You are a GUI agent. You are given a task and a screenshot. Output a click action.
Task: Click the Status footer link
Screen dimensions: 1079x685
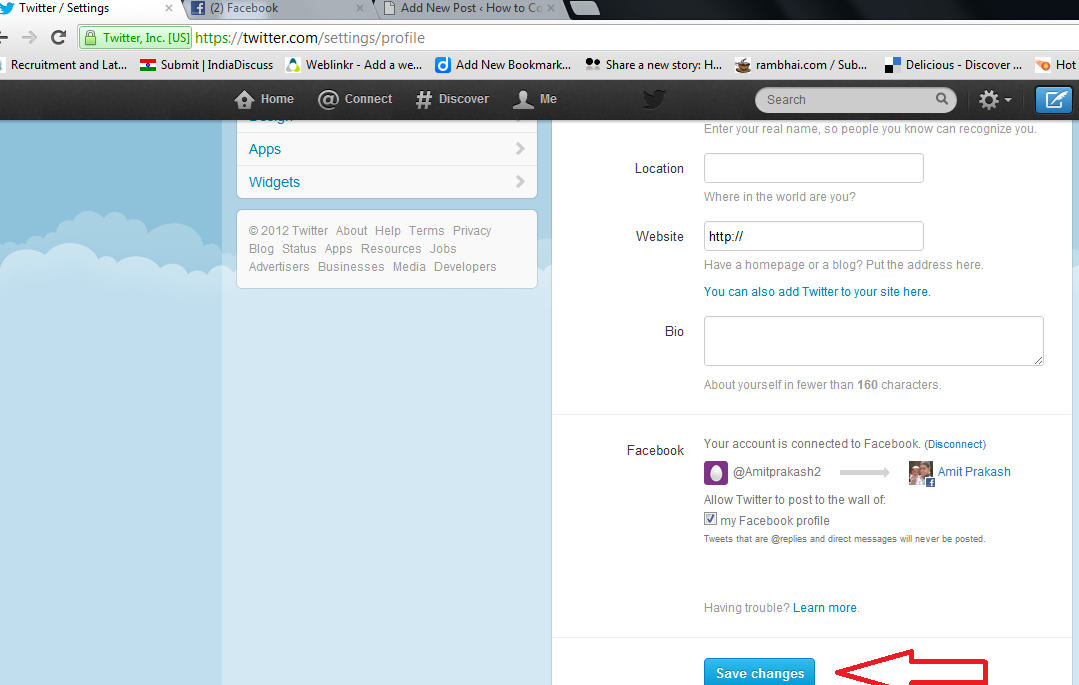pos(299,249)
